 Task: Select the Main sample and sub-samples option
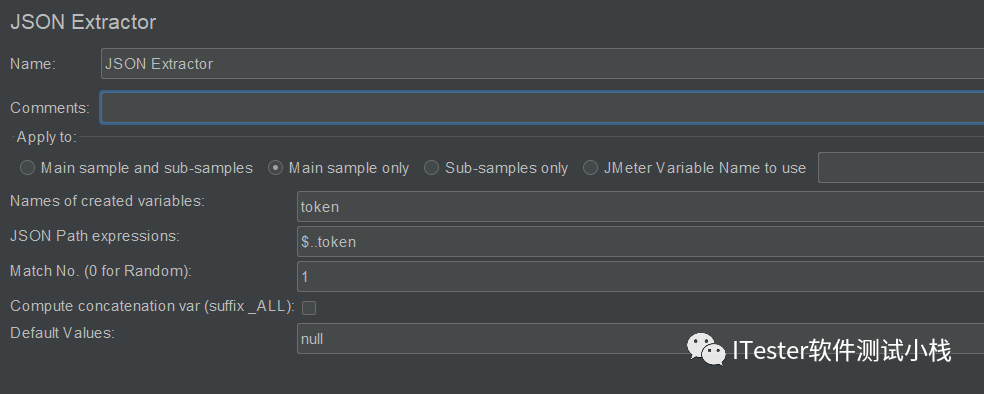pyautogui.click(x=27, y=168)
